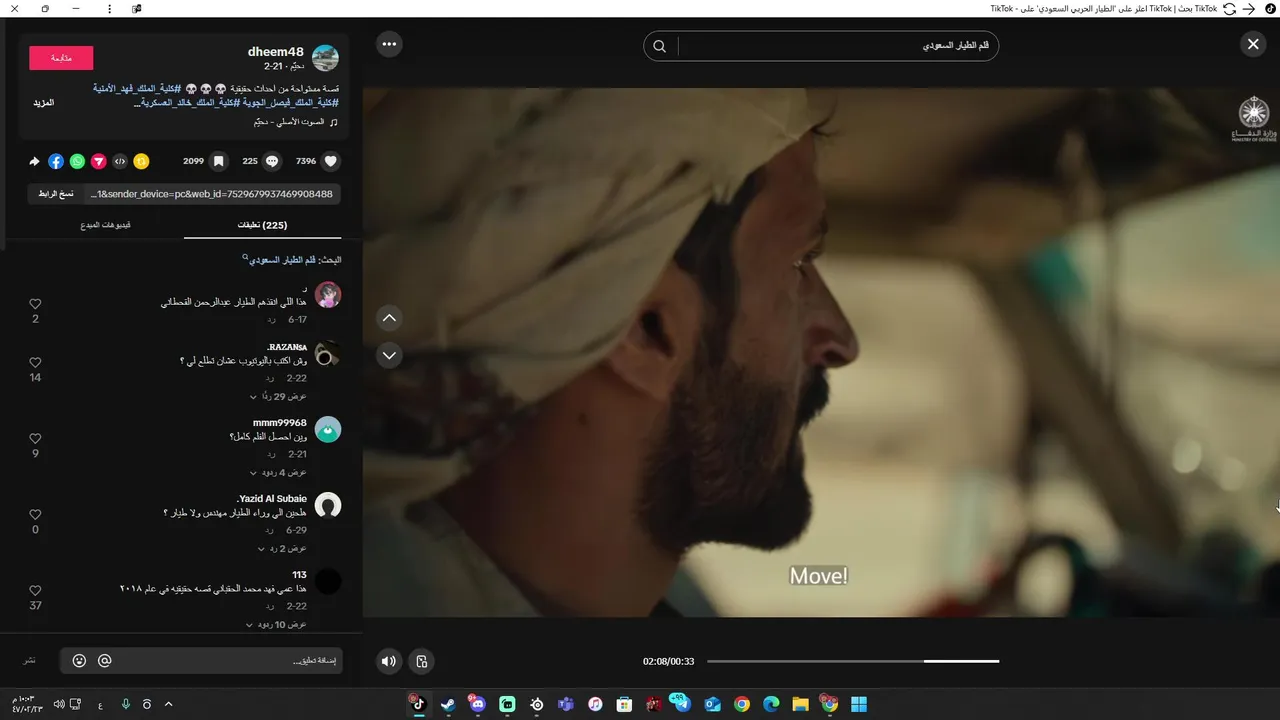This screenshot has height=720, width=1280.
Task: Open the window three-dot menu in title bar
Action: tap(109, 8)
